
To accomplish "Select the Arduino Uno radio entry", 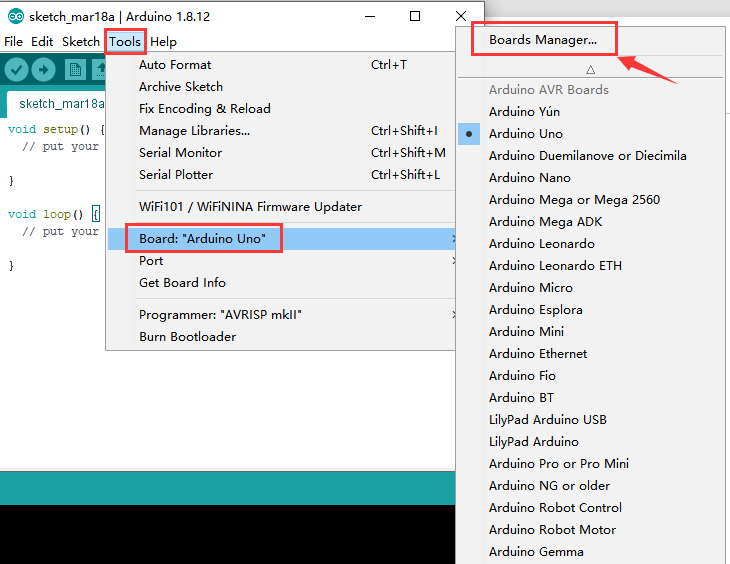I will (x=590, y=134).
